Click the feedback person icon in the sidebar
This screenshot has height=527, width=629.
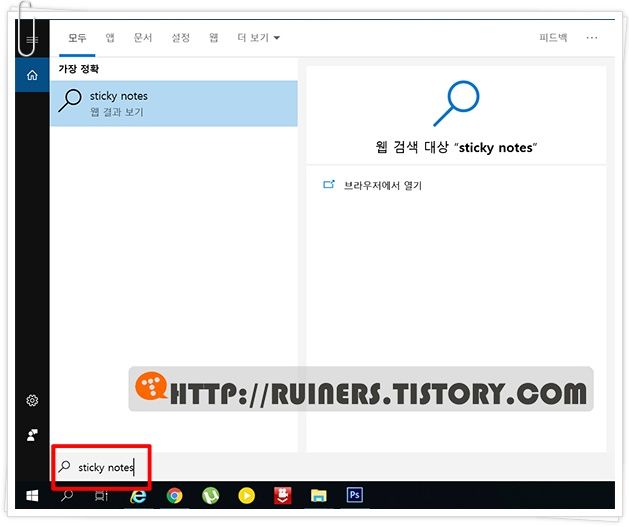click(x=32, y=435)
